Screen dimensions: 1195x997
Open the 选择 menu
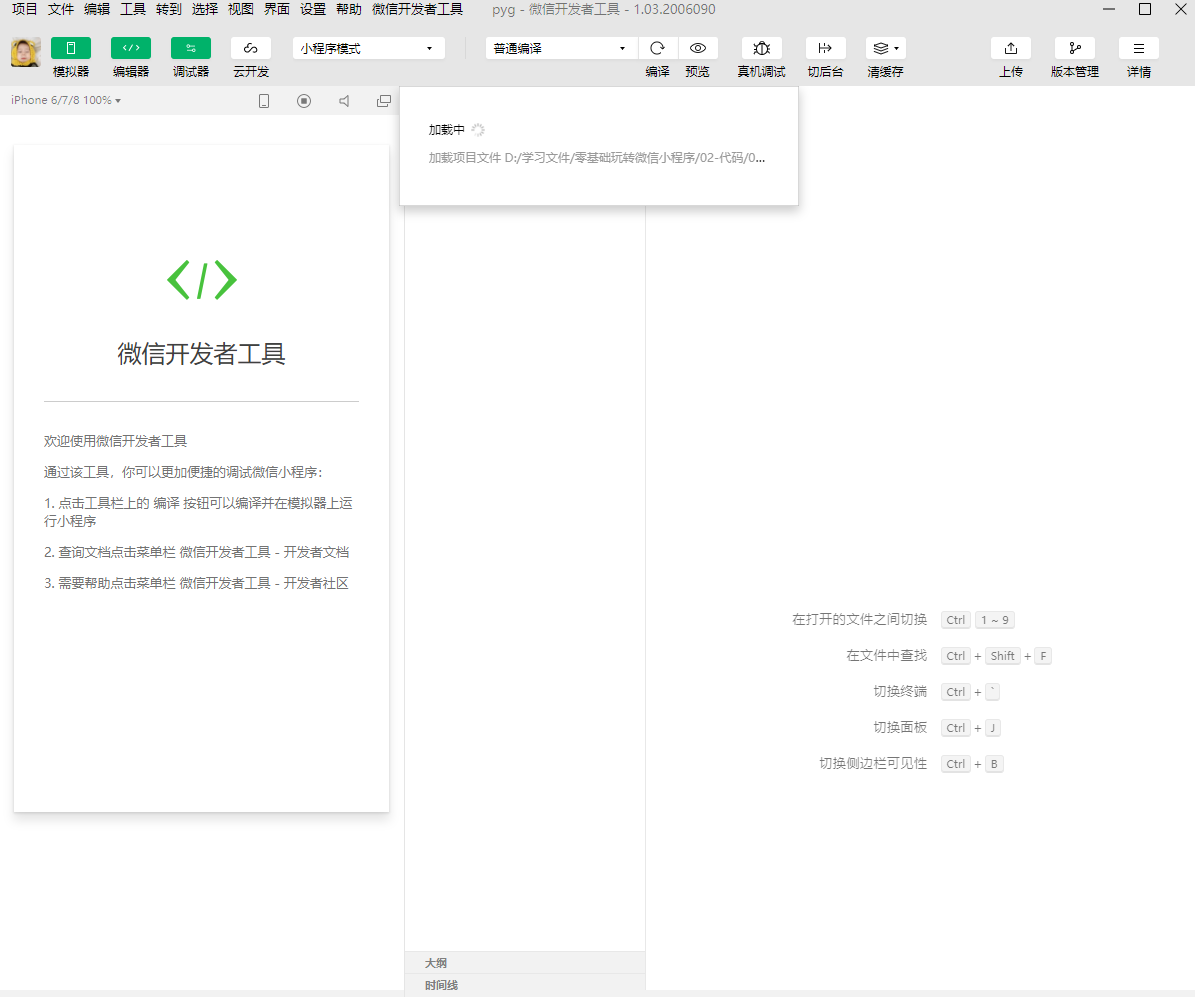(205, 9)
